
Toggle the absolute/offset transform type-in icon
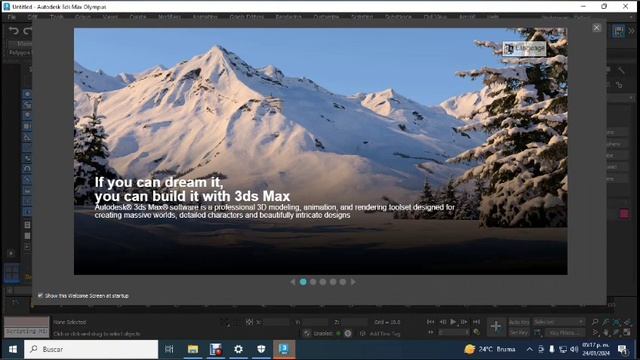click(x=249, y=322)
